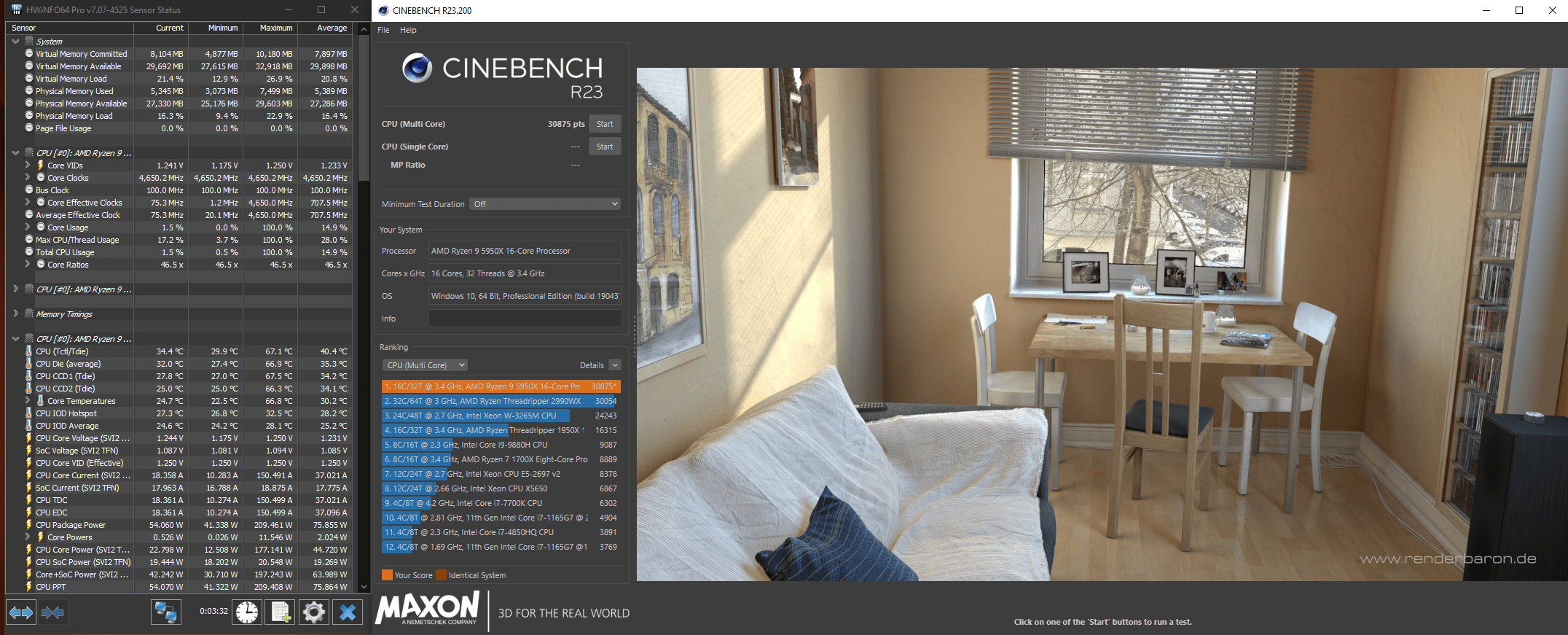The width and height of the screenshot is (1568, 635).
Task: Click the SoC Voltage lightning bolt icon
Action: 29,451
